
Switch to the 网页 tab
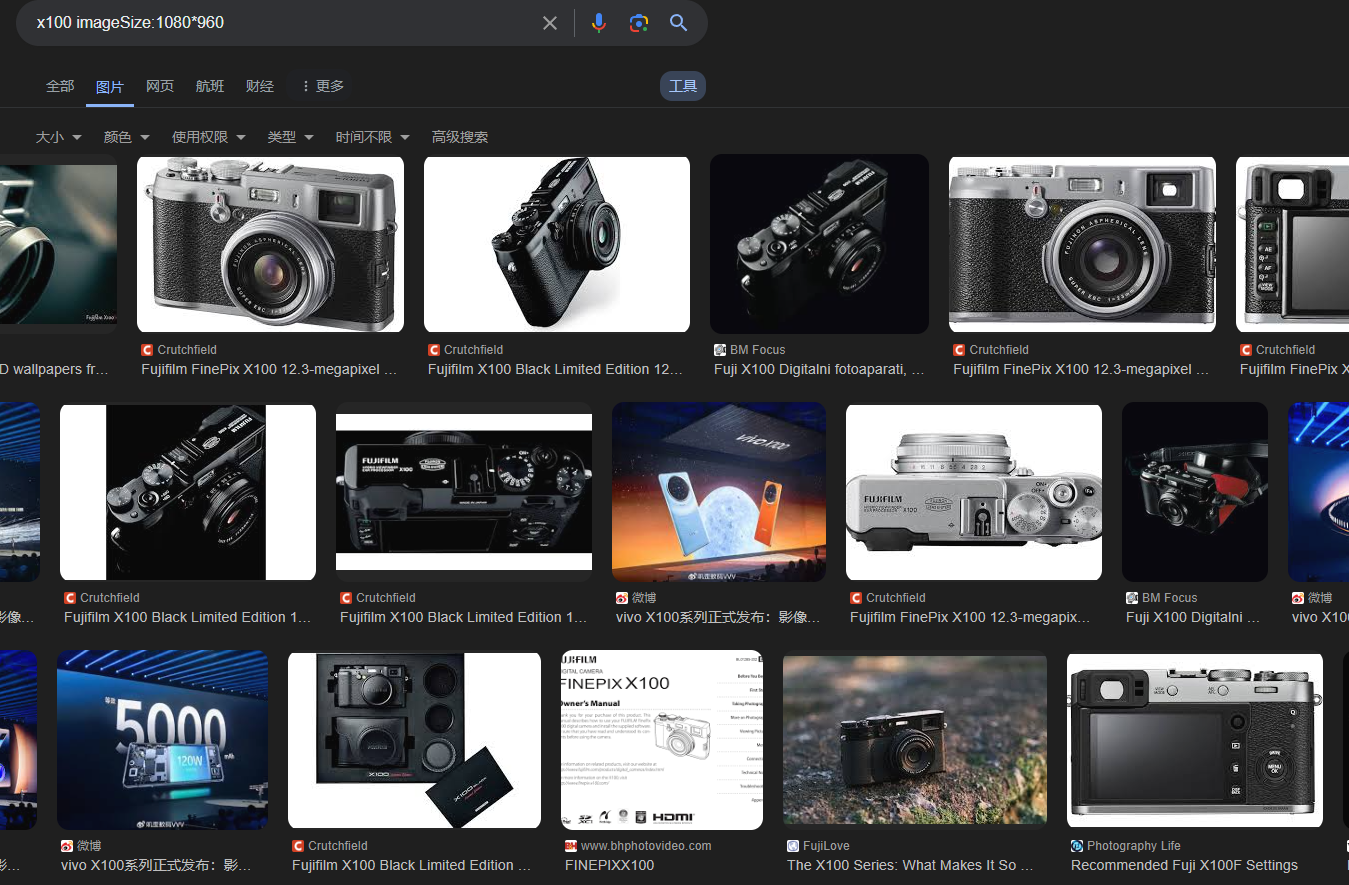pyautogui.click(x=160, y=86)
